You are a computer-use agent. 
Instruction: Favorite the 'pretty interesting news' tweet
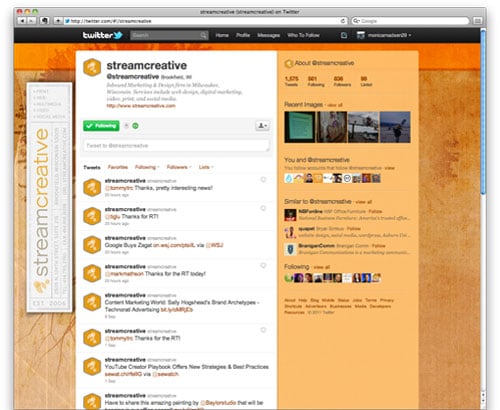[x=263, y=180]
